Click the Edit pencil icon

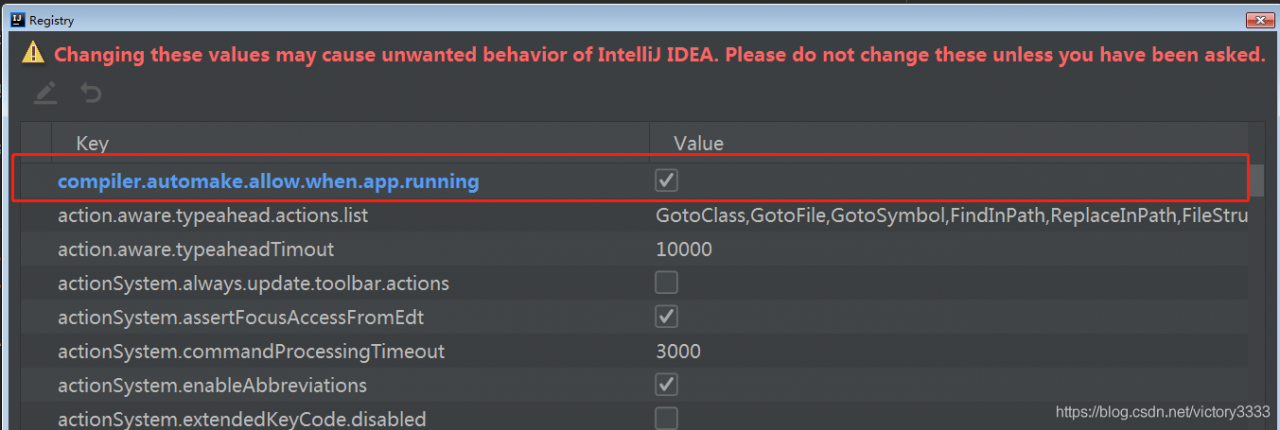(x=45, y=93)
